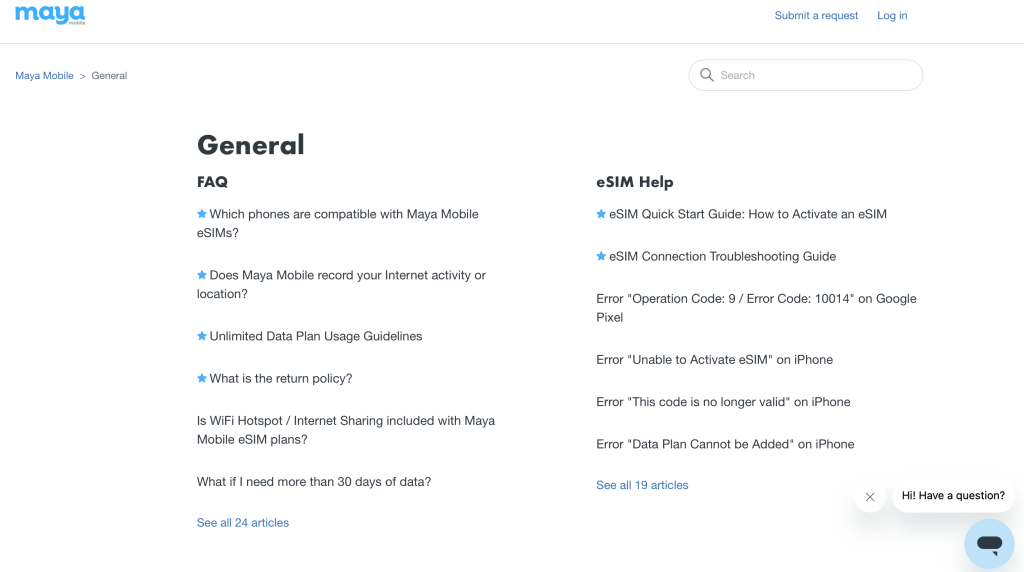
Task: Open 'Data Plan Cannot be Added' article
Action: pyautogui.click(x=725, y=444)
